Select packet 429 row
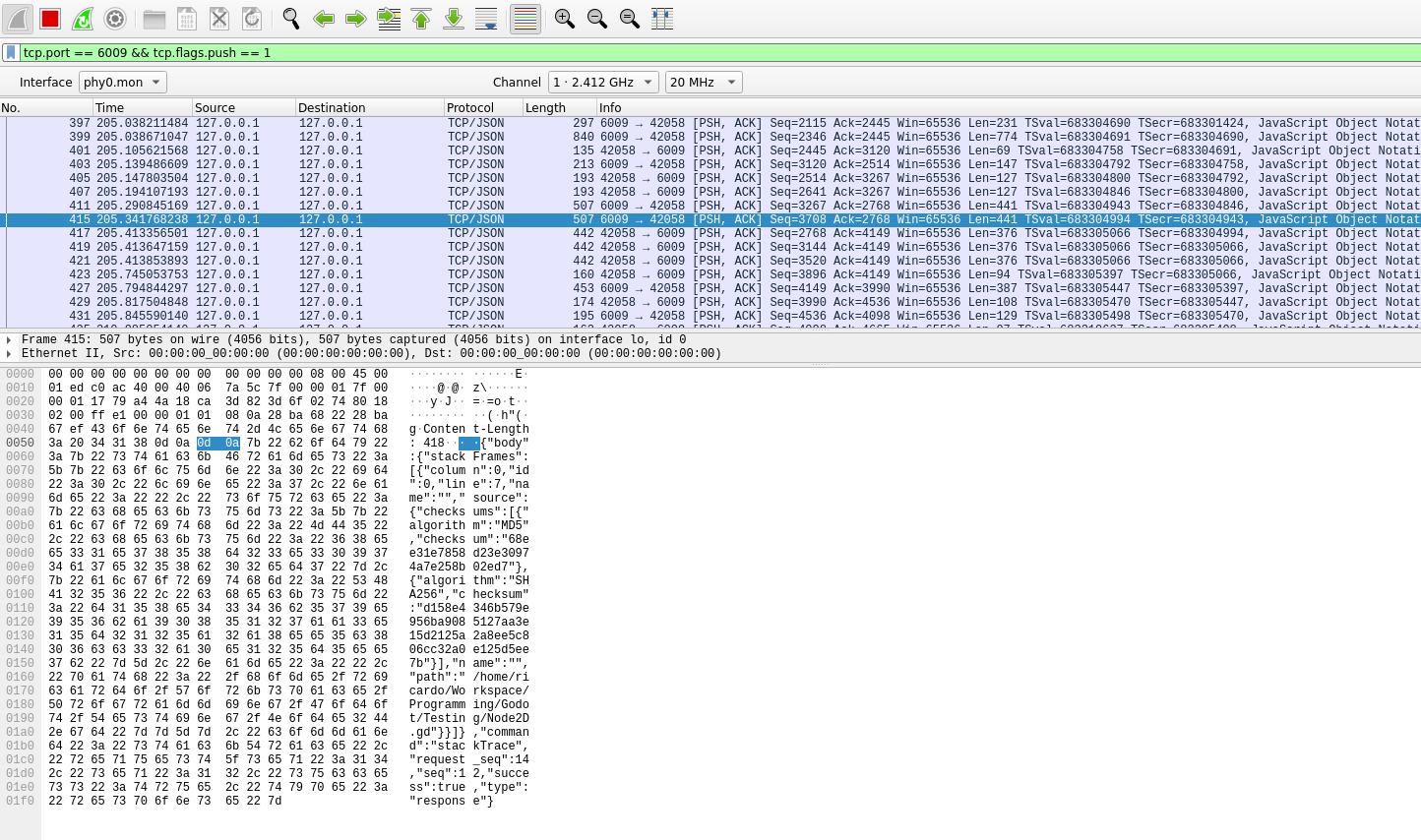Image resolution: width=1421 pixels, height=840 pixels. [710, 303]
